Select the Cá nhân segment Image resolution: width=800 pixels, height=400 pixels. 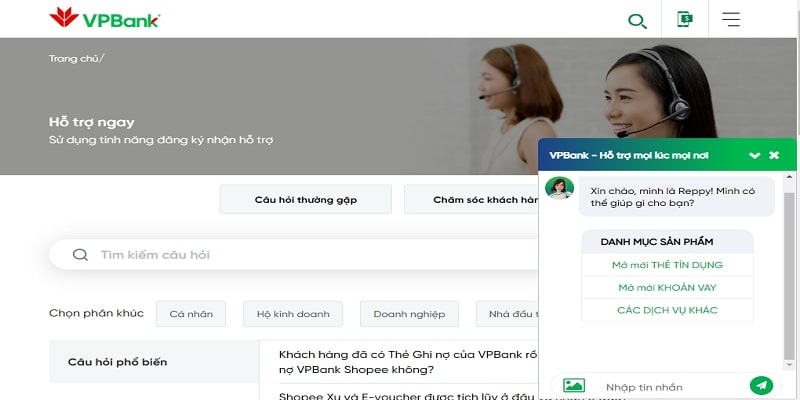191,314
